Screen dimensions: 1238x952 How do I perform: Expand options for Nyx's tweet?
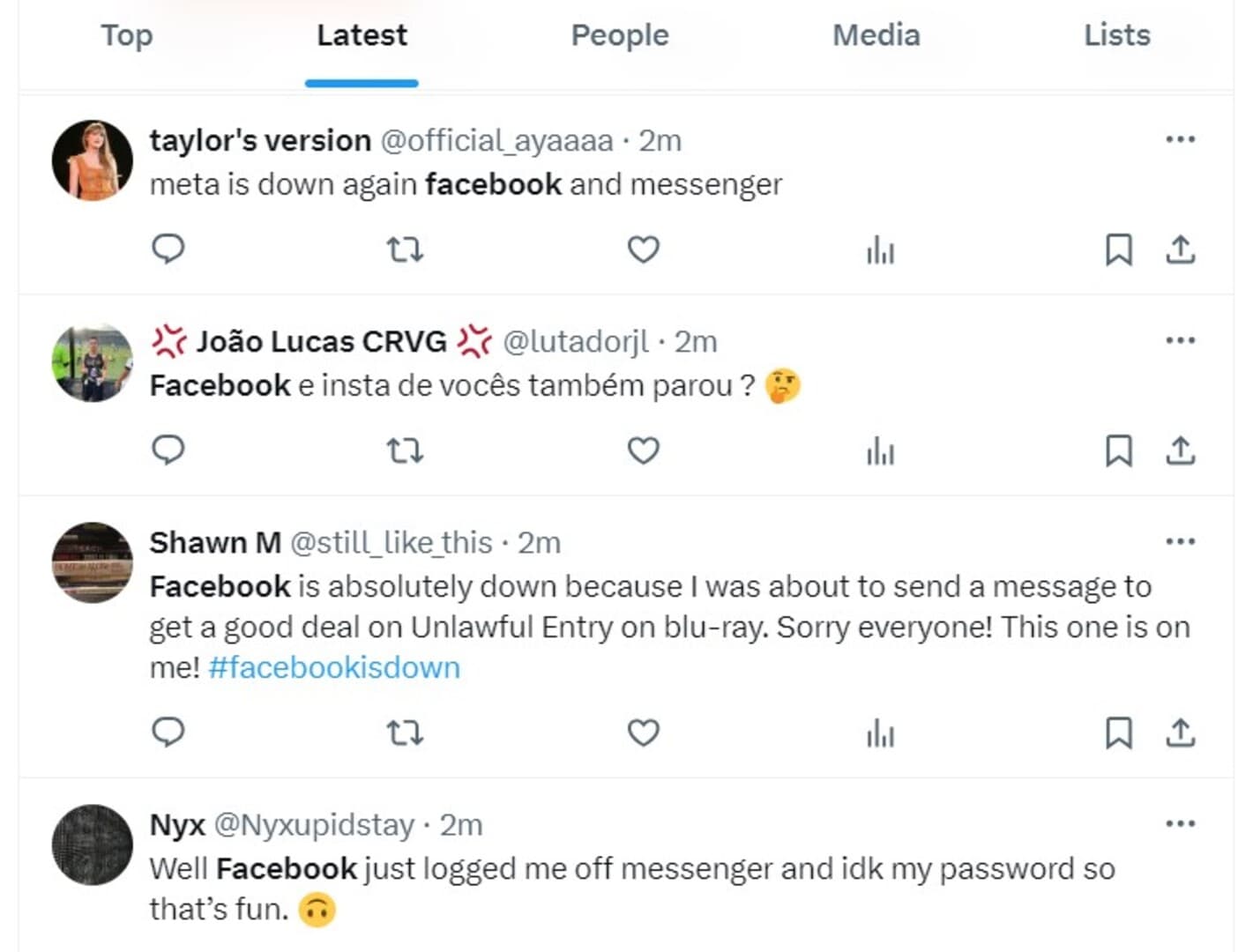[1179, 822]
